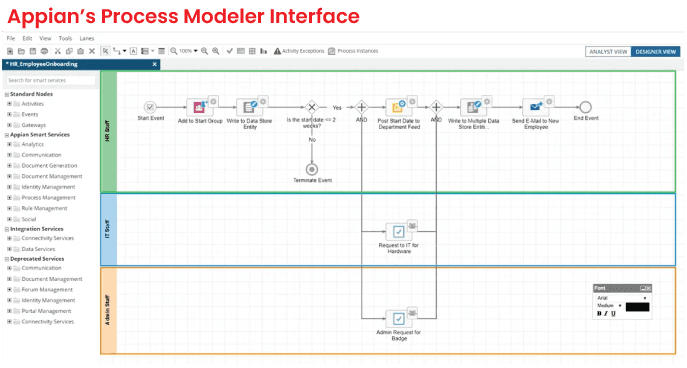The image size is (687, 368).
Task: Click the add swimlane toolbar icon
Action: [145, 51]
